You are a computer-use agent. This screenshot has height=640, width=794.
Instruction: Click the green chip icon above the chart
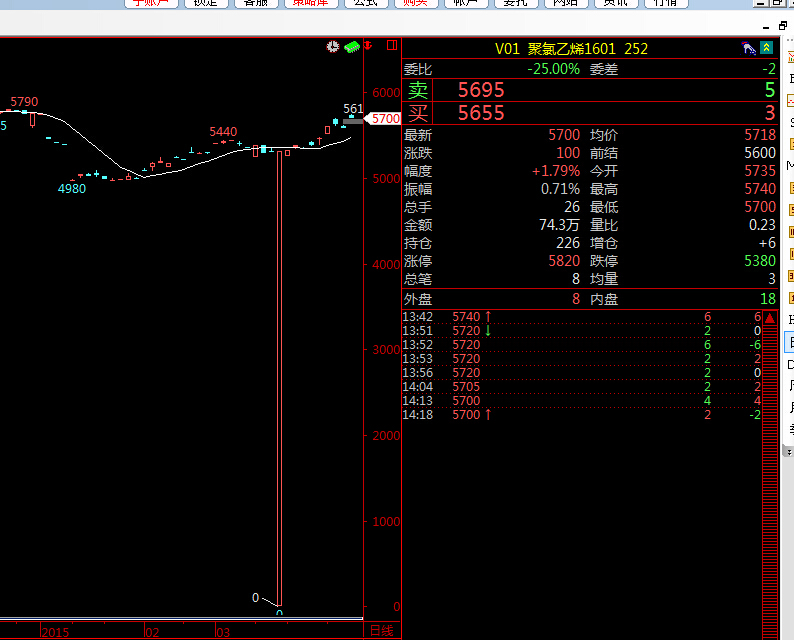(351, 46)
